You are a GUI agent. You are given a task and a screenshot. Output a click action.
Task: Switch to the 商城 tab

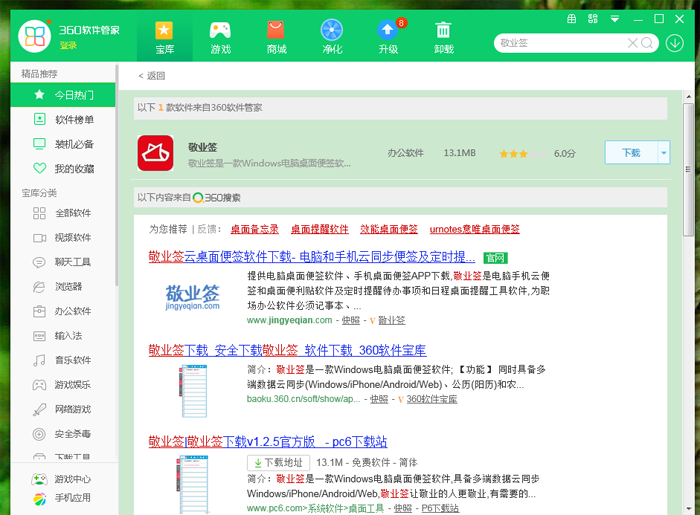coord(276,38)
